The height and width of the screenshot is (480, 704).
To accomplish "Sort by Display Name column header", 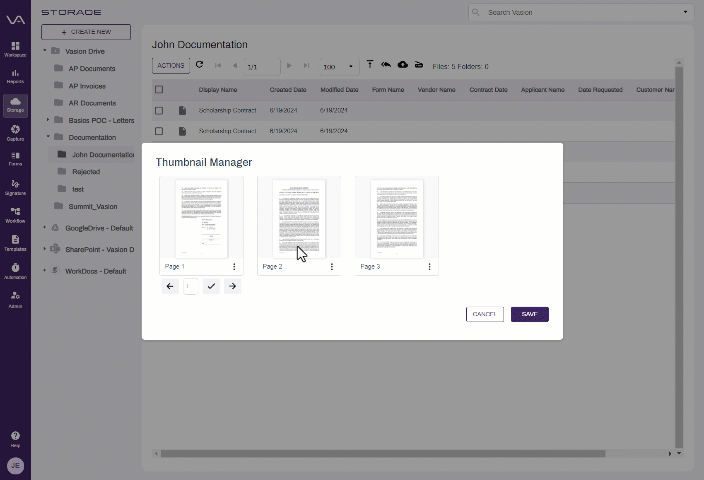I will pyautogui.click(x=218, y=90).
